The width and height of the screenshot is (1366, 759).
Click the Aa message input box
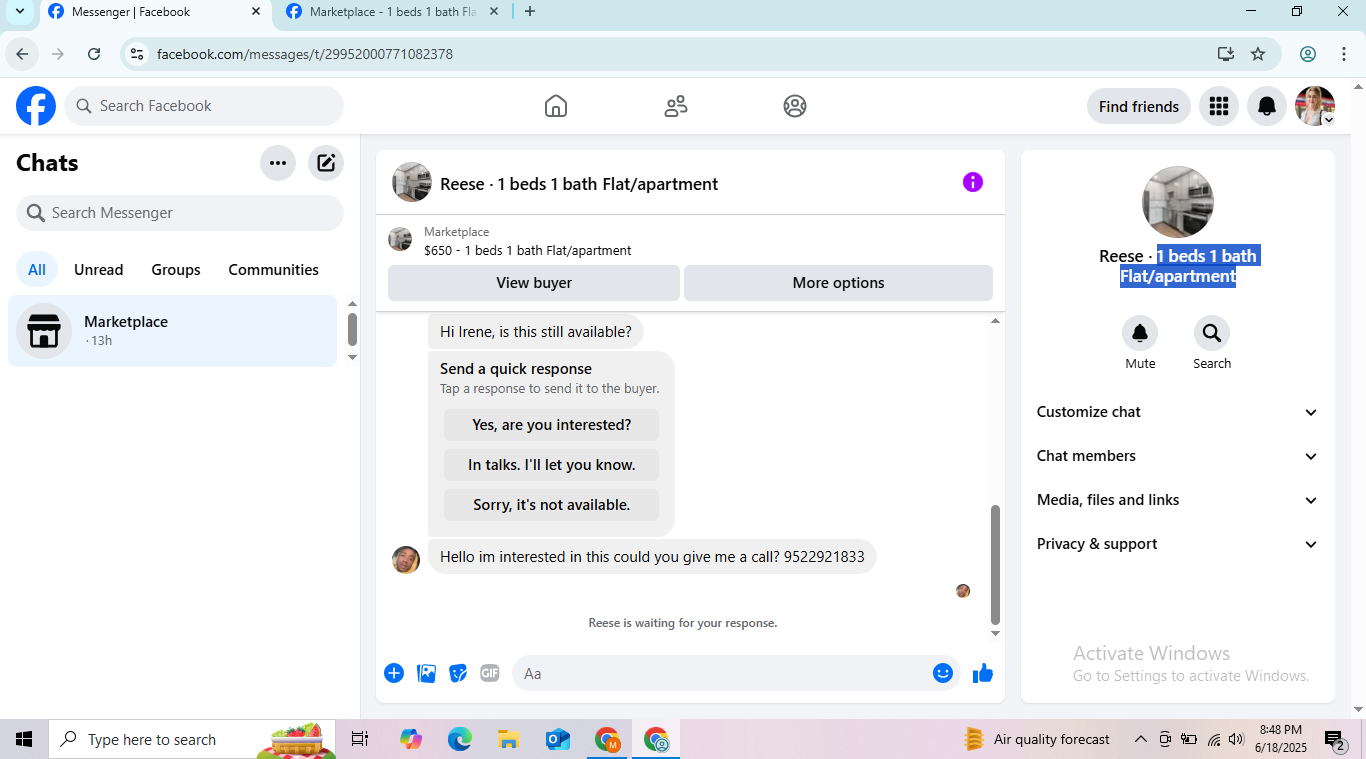pos(735,673)
